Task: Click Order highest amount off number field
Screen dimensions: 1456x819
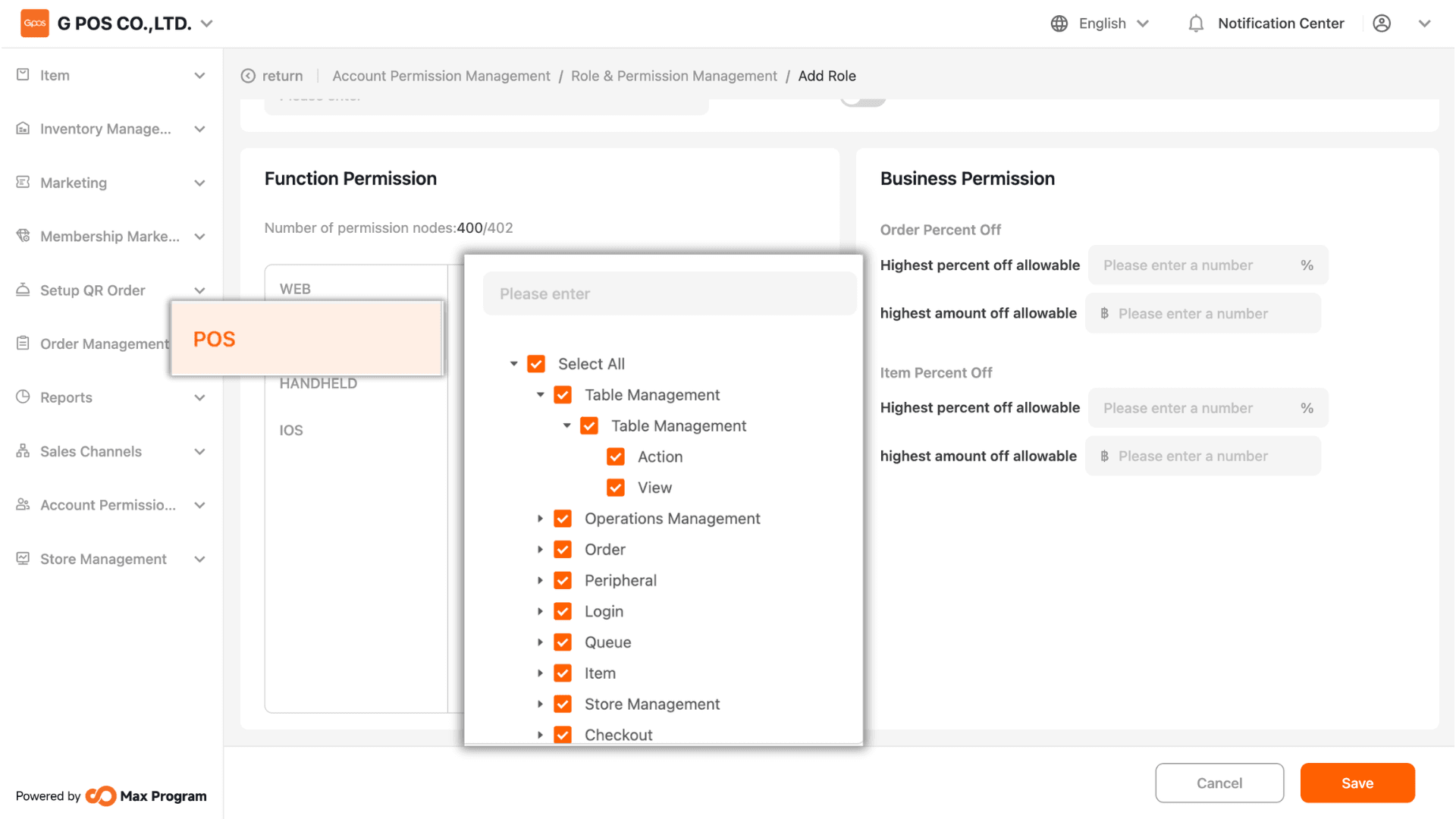Action: [1203, 313]
